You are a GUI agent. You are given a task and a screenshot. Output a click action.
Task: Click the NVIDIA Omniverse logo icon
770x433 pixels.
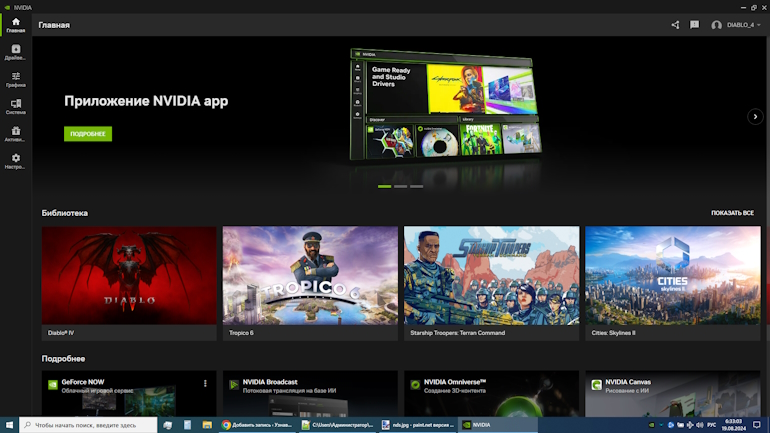click(x=415, y=385)
